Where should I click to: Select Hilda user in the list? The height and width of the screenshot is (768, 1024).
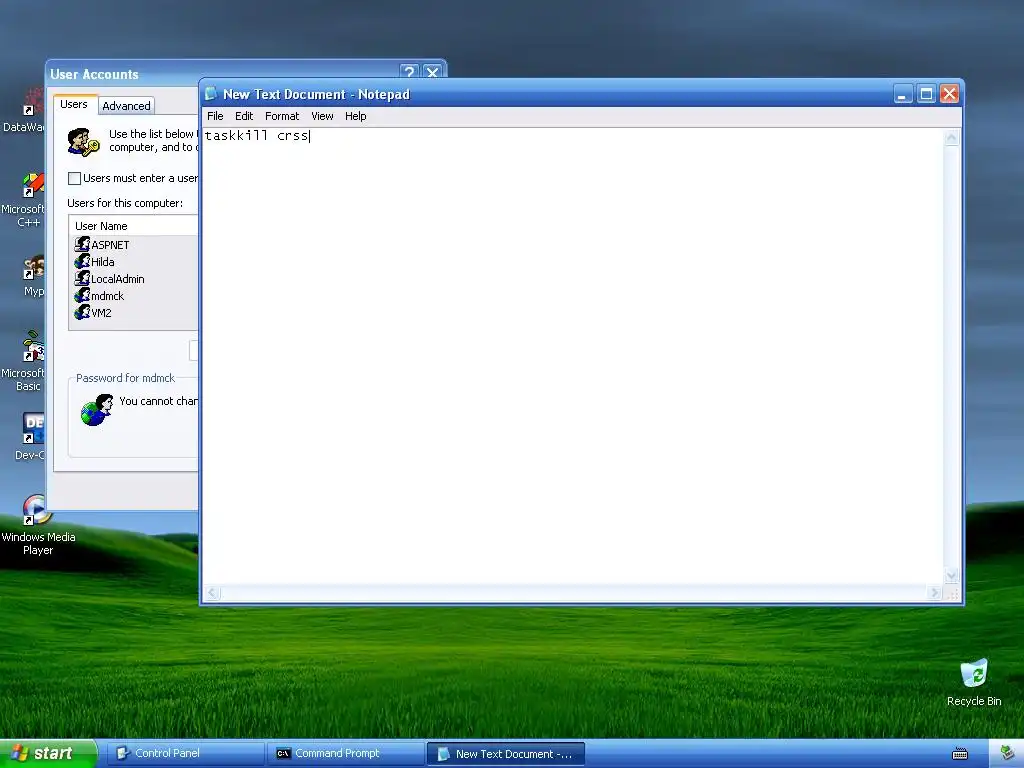[x=103, y=262]
